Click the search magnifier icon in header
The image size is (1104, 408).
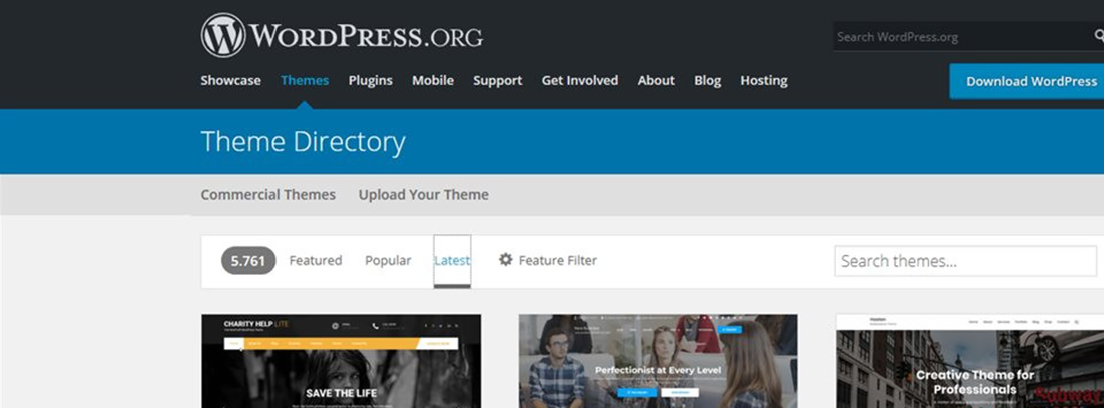pos(1098,36)
